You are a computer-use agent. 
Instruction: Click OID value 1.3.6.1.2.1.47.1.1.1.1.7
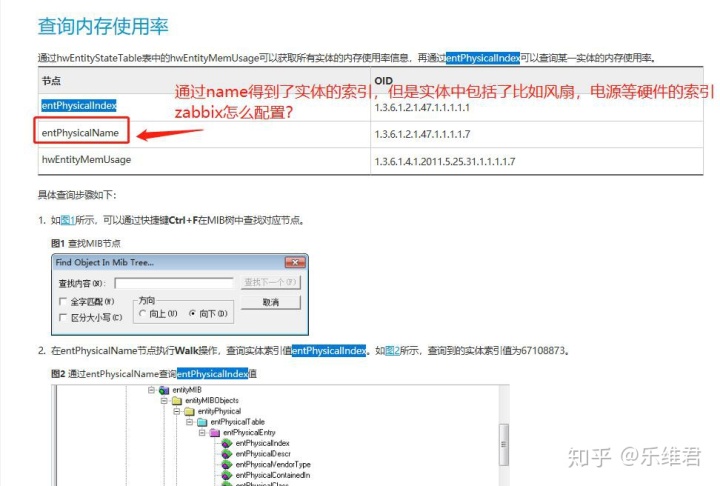click(422, 135)
